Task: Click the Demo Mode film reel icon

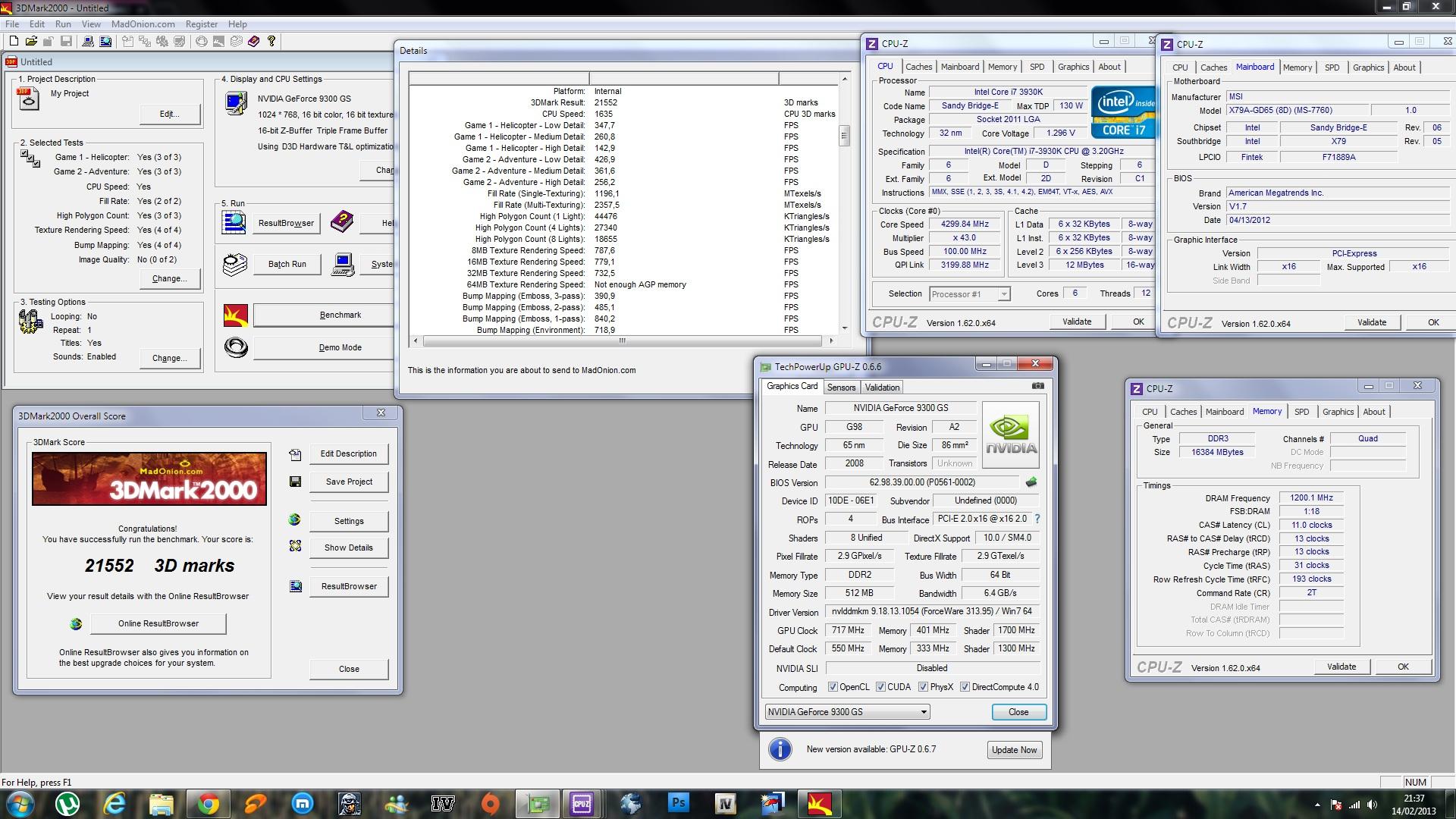Action: point(236,347)
